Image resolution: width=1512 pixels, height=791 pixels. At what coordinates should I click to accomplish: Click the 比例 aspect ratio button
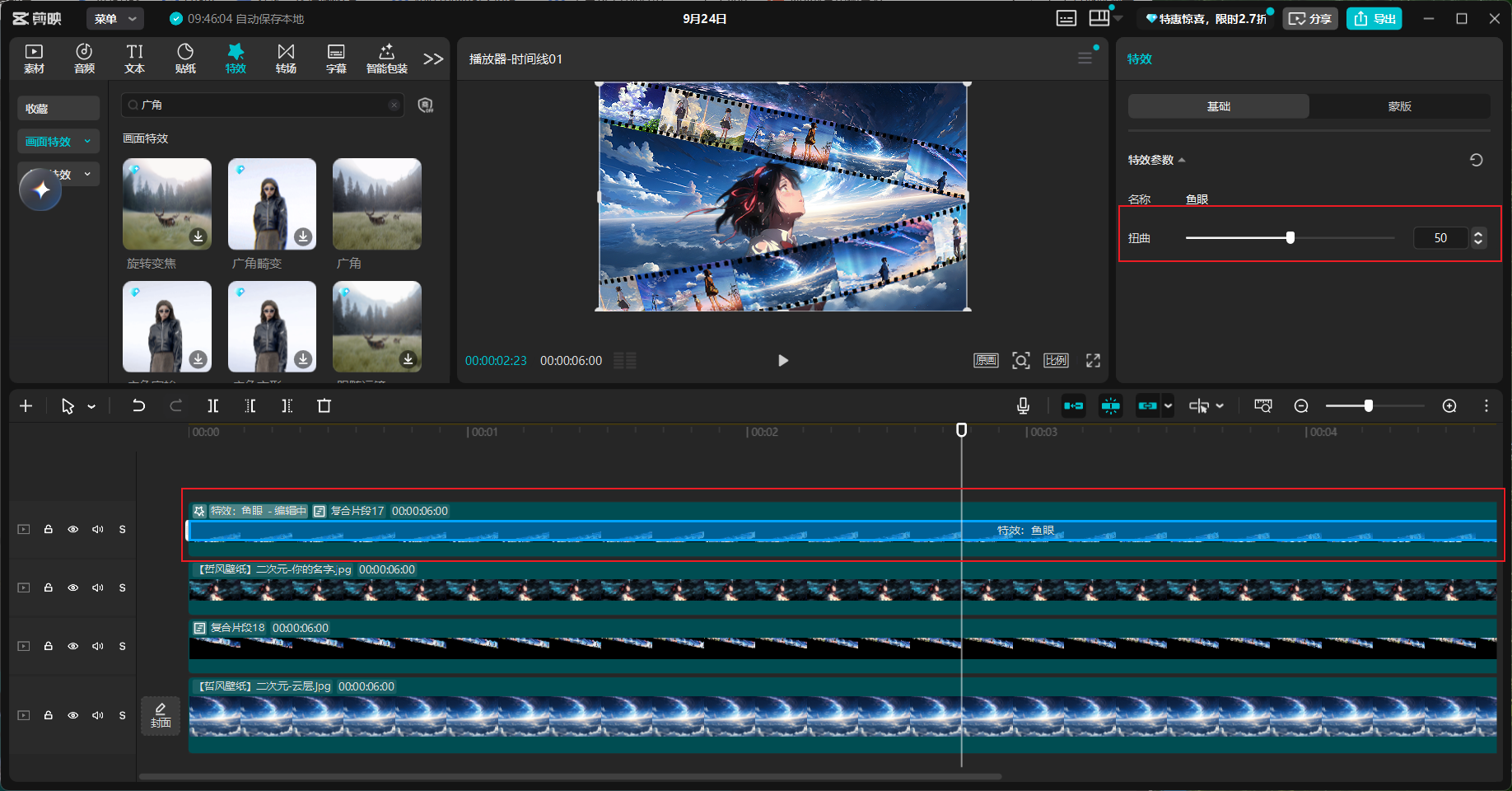coord(1056,360)
